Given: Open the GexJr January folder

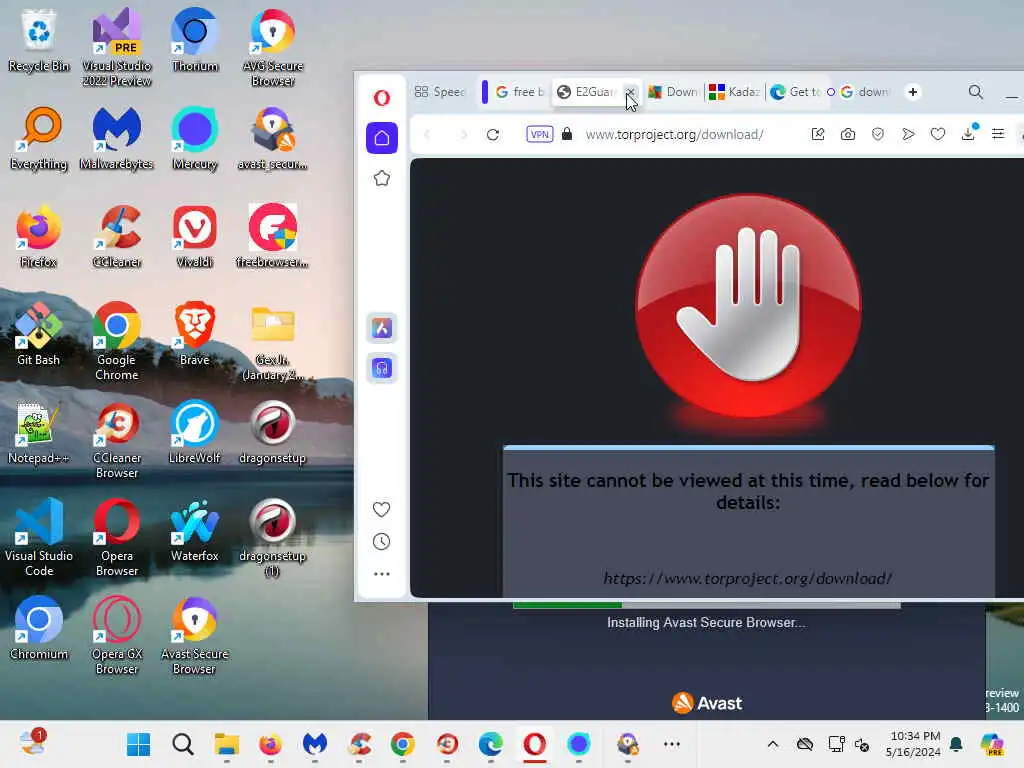Looking at the screenshot, I should [x=273, y=342].
